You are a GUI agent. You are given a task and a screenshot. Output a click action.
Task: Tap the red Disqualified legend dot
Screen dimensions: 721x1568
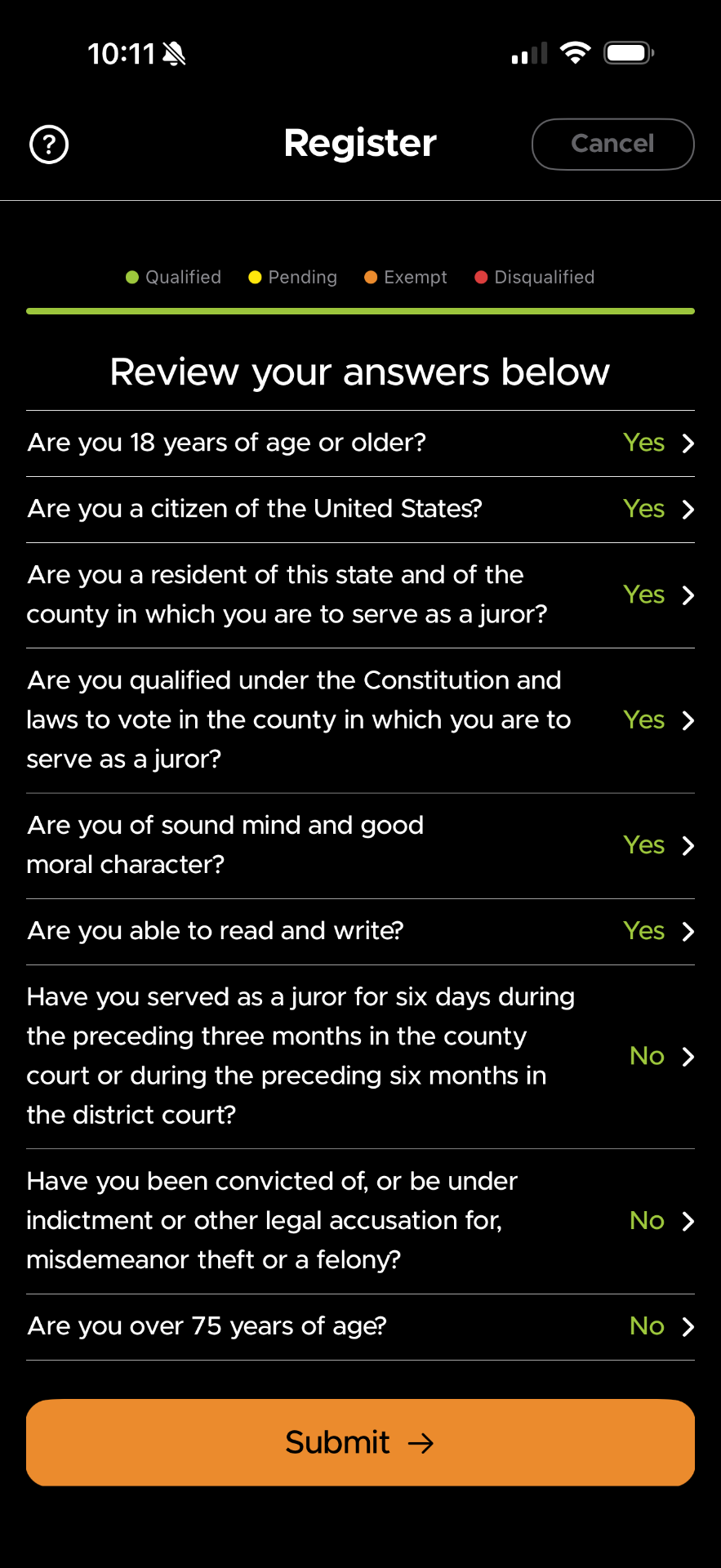pos(481,278)
